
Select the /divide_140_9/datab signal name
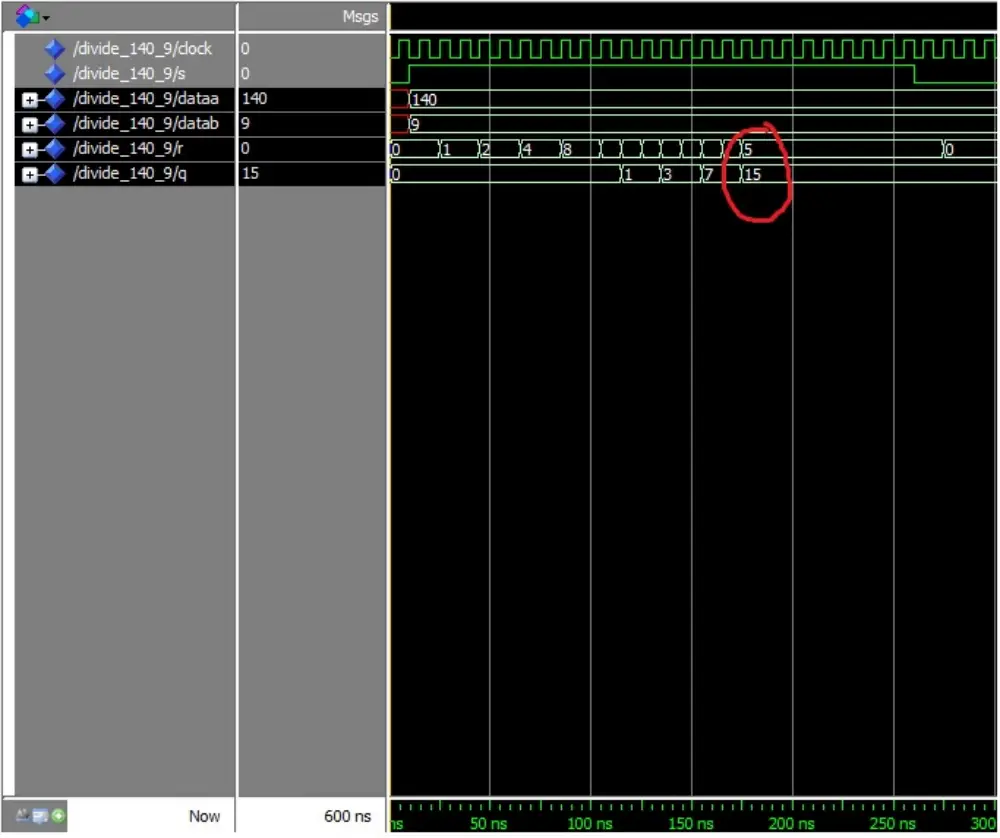click(145, 124)
